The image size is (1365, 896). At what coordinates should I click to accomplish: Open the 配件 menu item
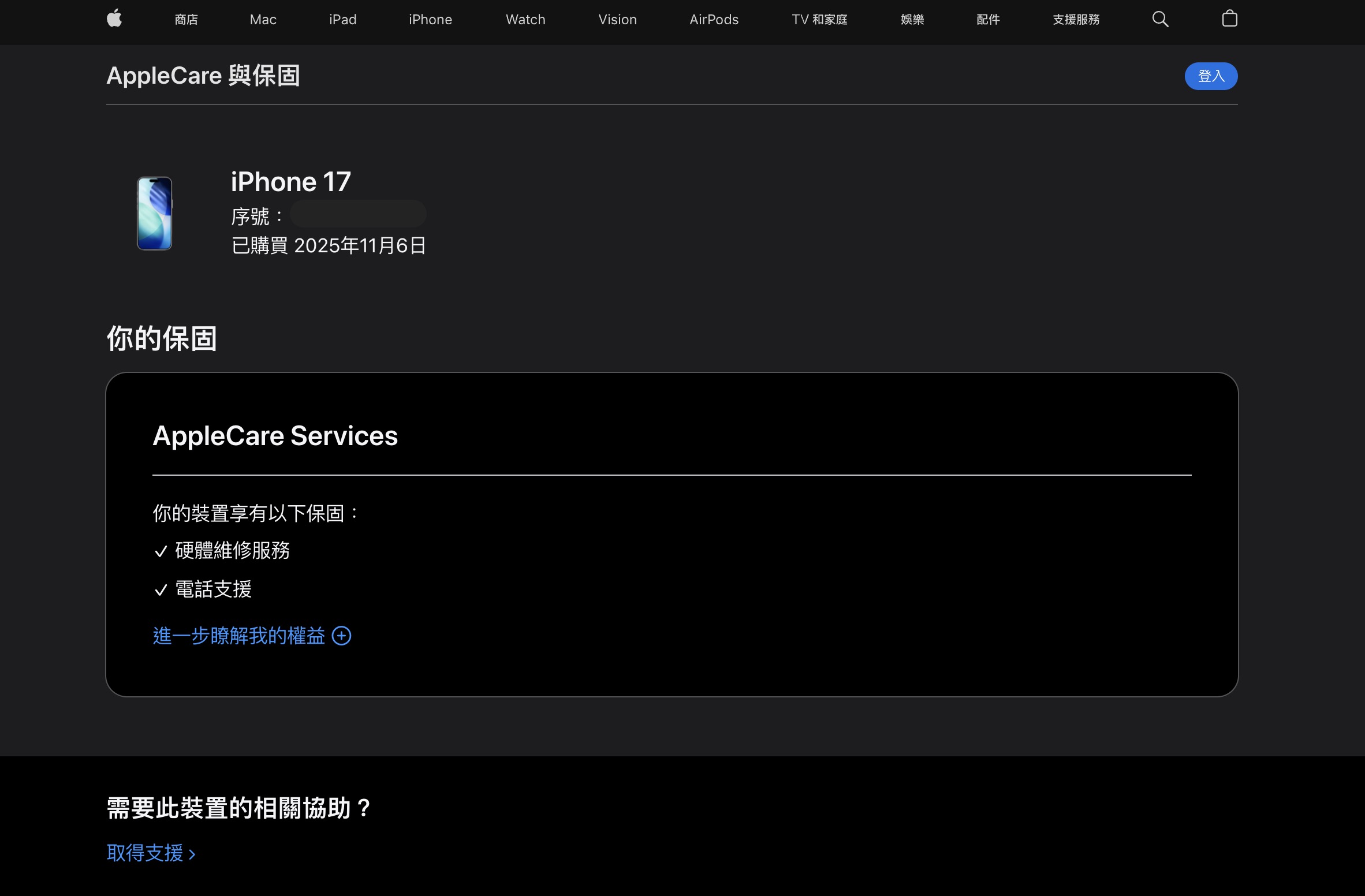[988, 20]
